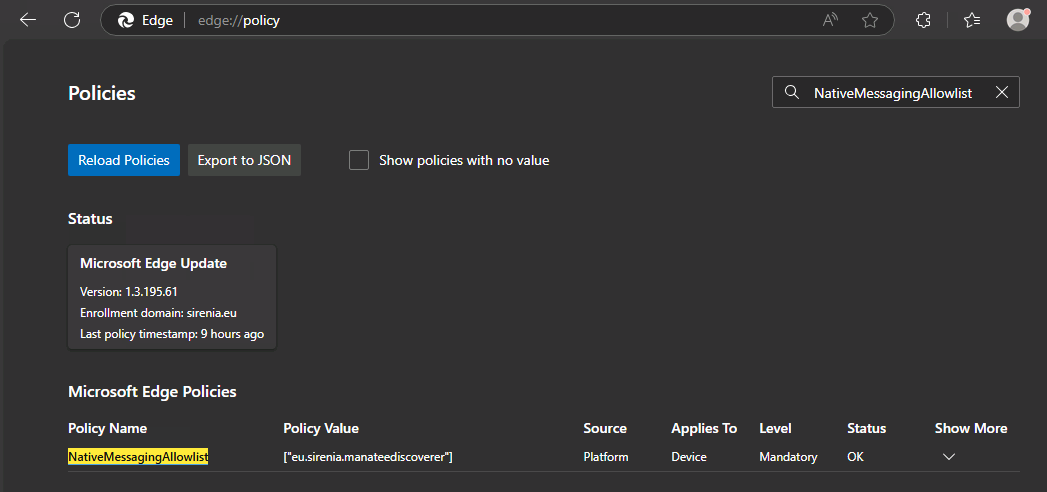
Task: Click the Mandatory level cell
Action: coord(788,457)
